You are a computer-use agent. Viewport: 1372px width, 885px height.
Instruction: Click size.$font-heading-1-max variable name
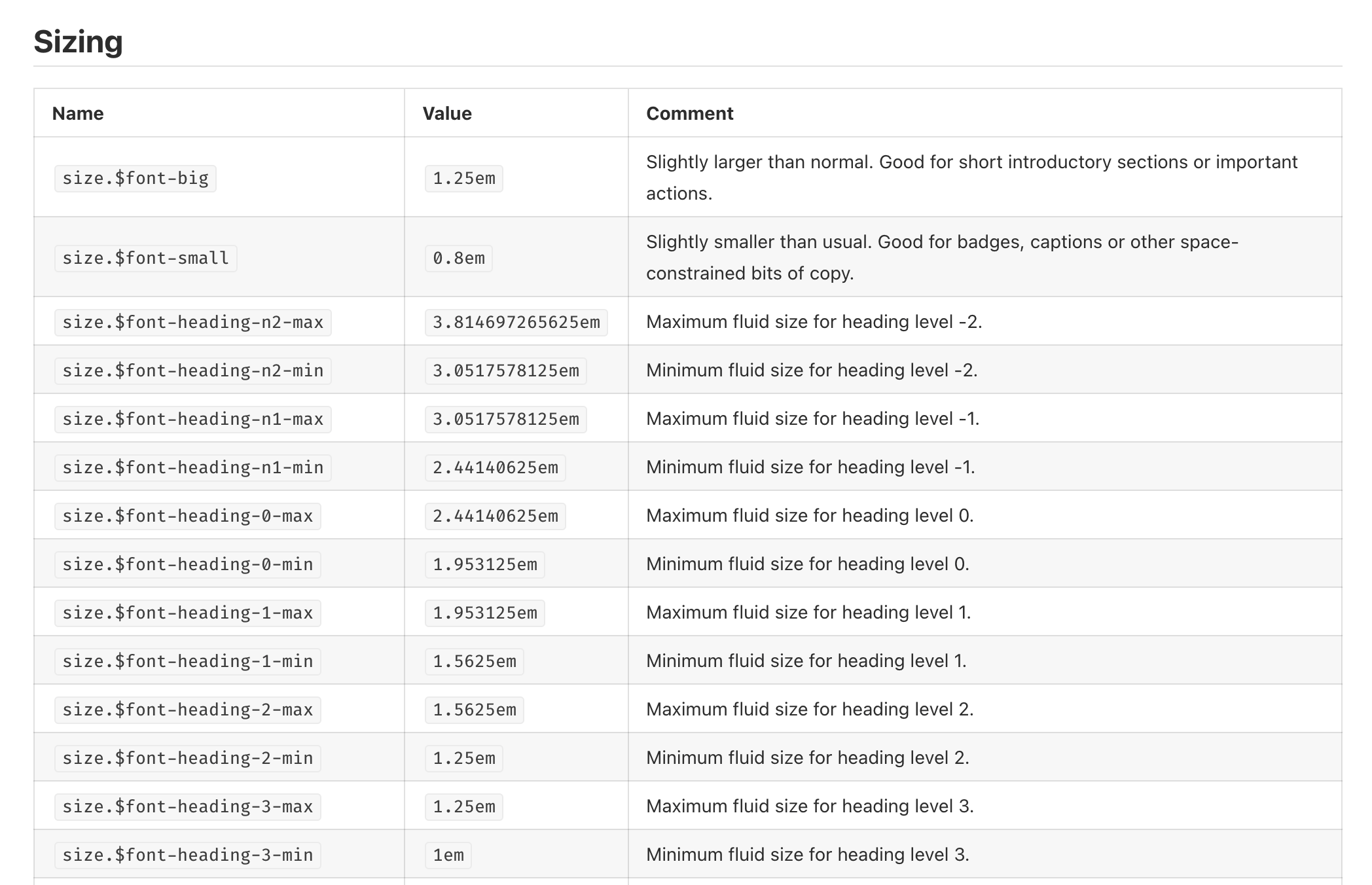(x=187, y=613)
